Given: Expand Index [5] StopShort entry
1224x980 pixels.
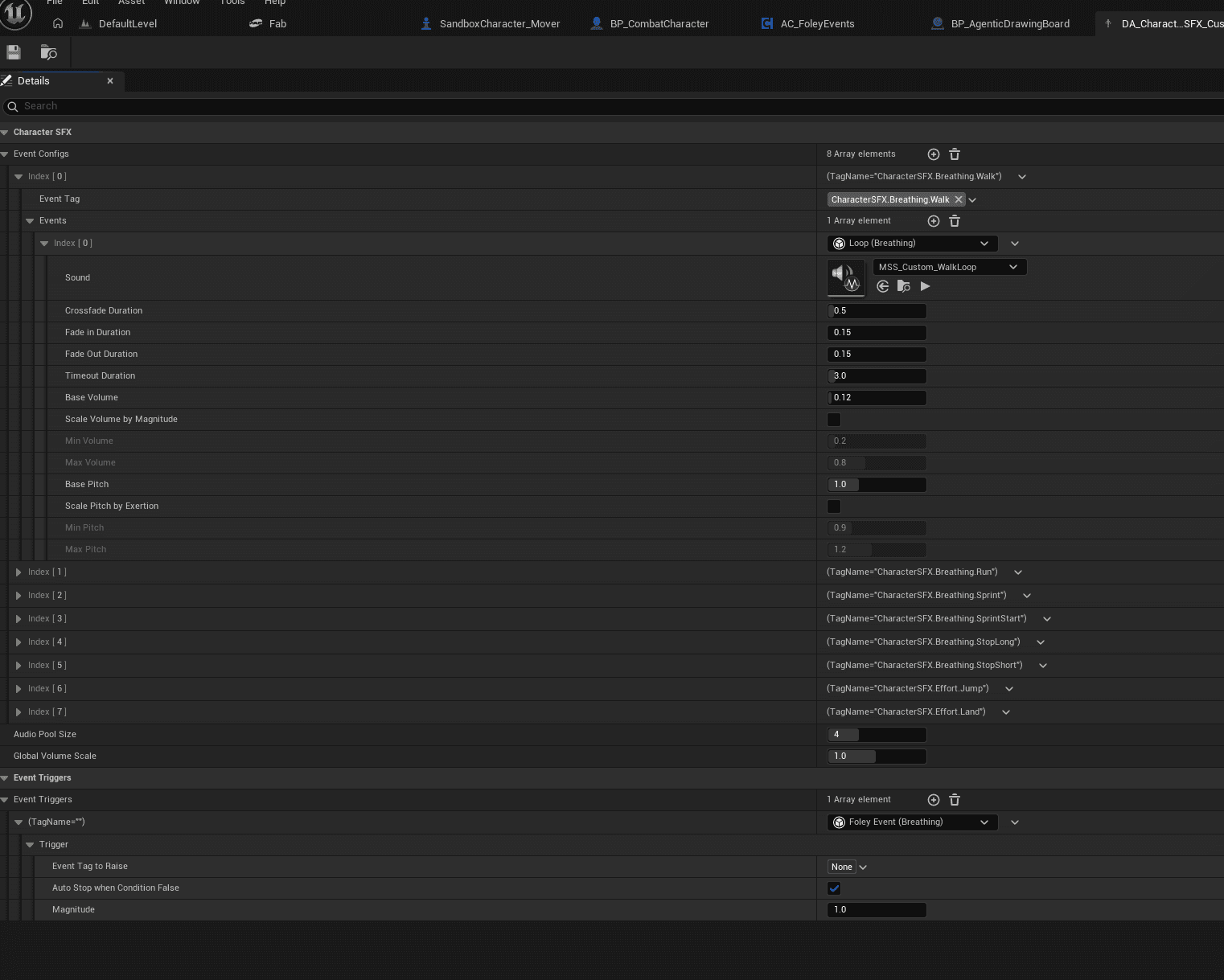Looking at the screenshot, I should click(x=18, y=666).
